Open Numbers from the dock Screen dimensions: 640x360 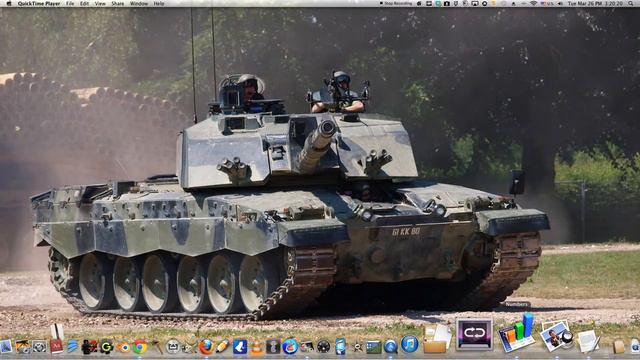[x=517, y=333]
